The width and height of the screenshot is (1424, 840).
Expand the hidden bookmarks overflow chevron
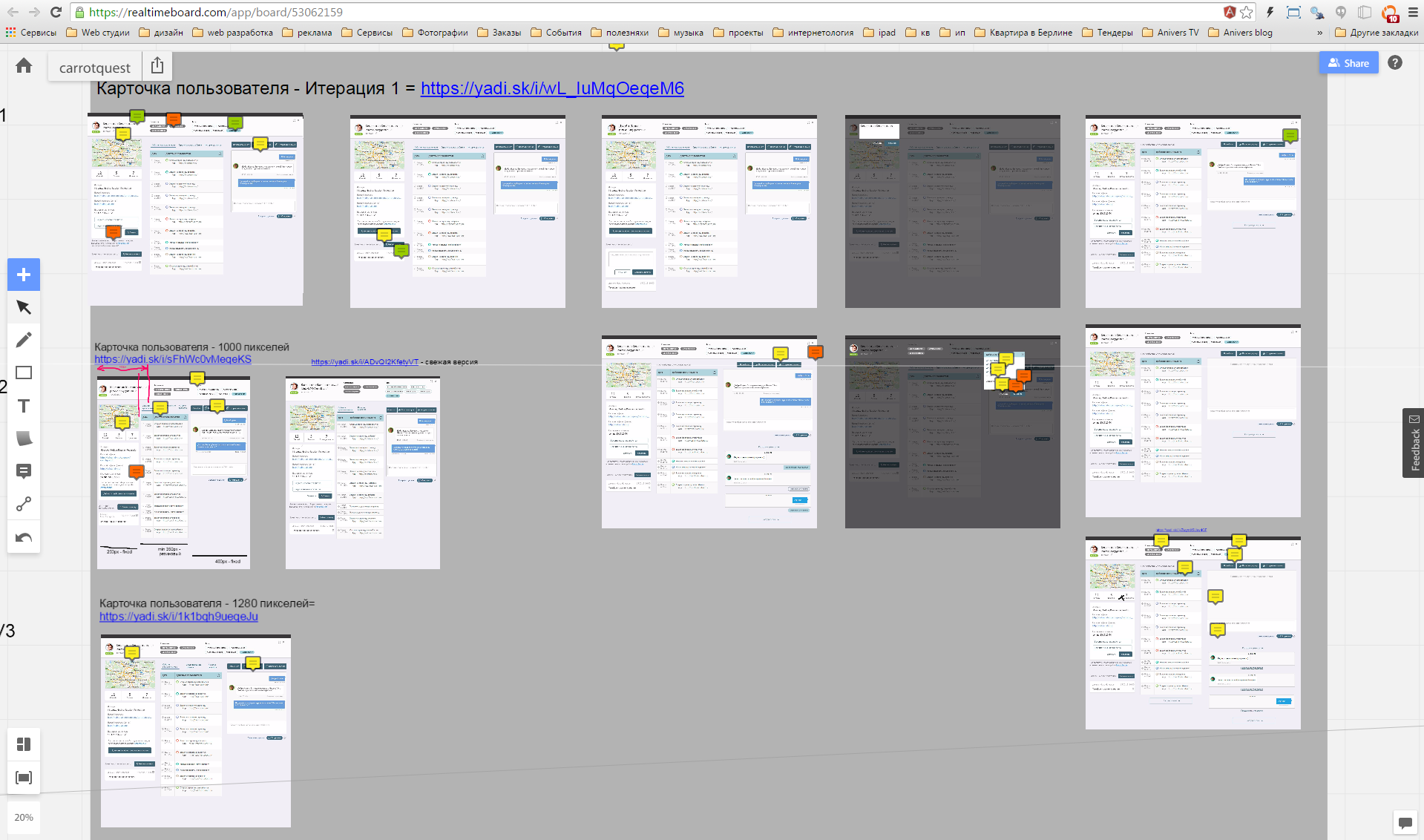(x=1319, y=33)
